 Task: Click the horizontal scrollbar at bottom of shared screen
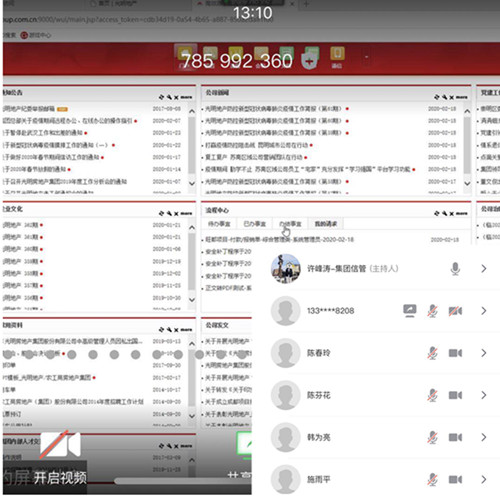(x=183, y=481)
